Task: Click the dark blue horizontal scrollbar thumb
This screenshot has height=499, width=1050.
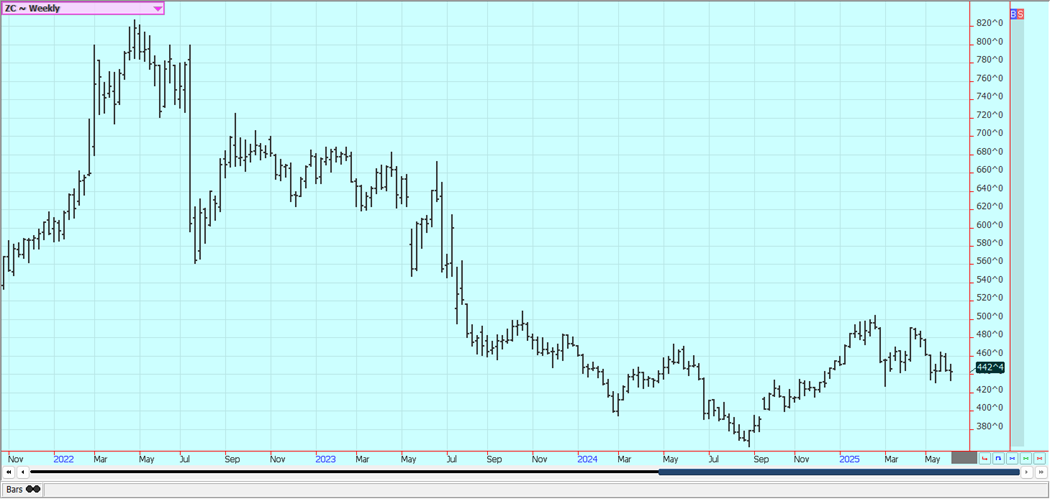Action: pyautogui.click(x=838, y=472)
